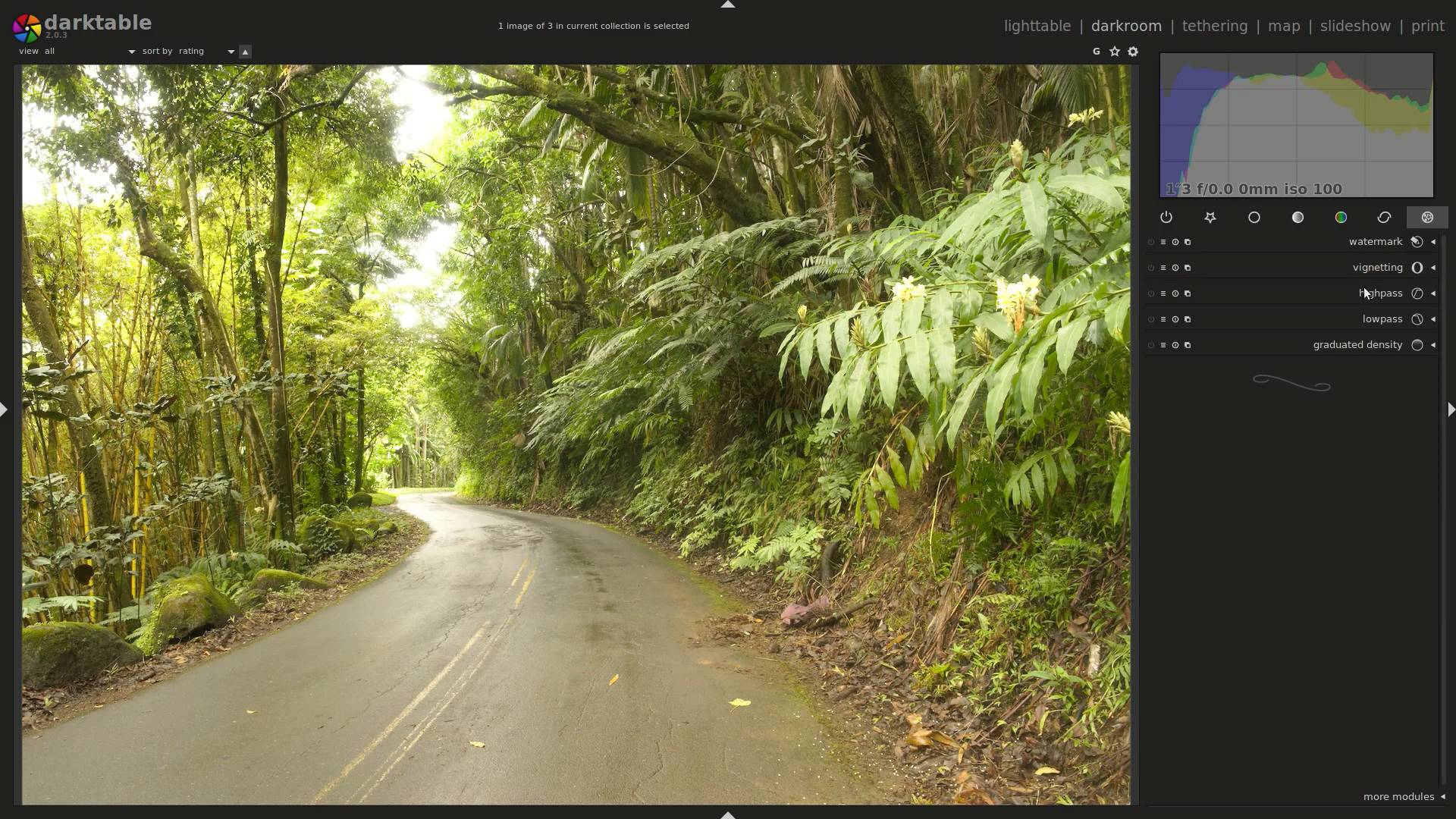Turn on graduated density module

click(x=1151, y=345)
